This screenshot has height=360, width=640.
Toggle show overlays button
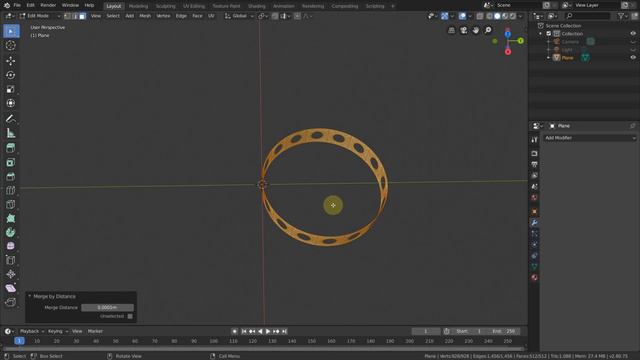[462, 16]
